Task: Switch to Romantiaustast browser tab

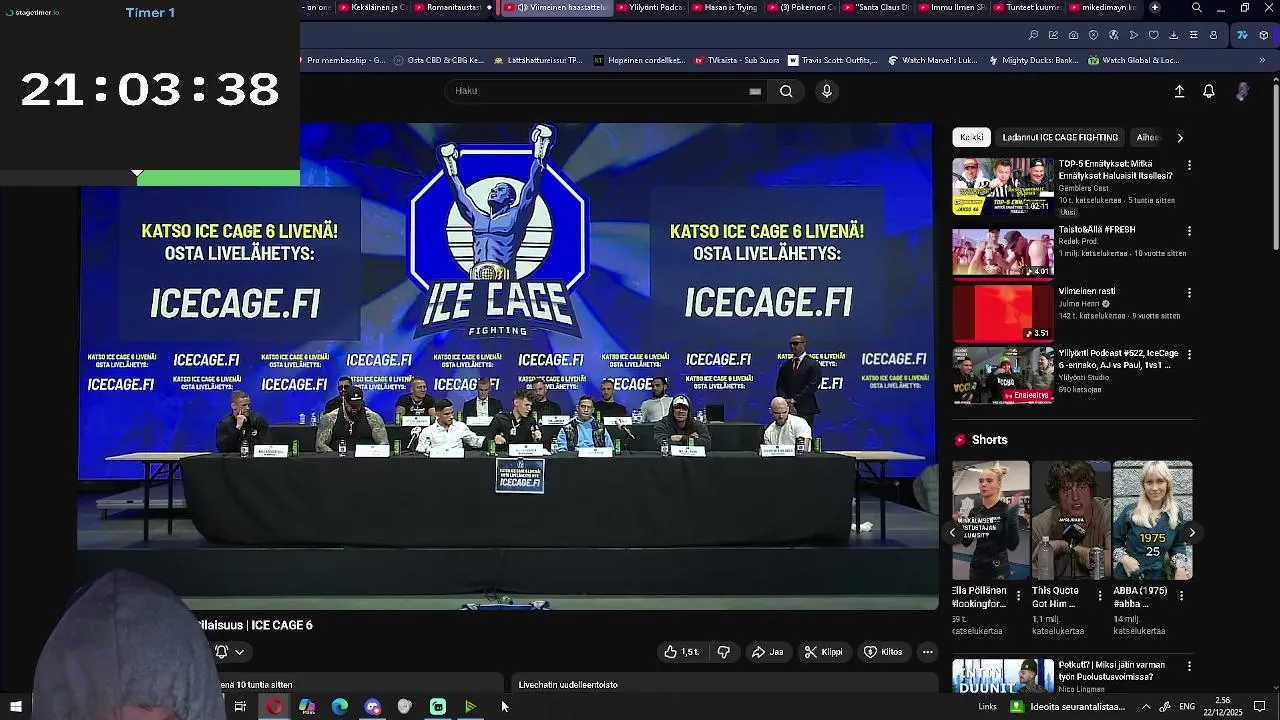Action: coord(447,7)
